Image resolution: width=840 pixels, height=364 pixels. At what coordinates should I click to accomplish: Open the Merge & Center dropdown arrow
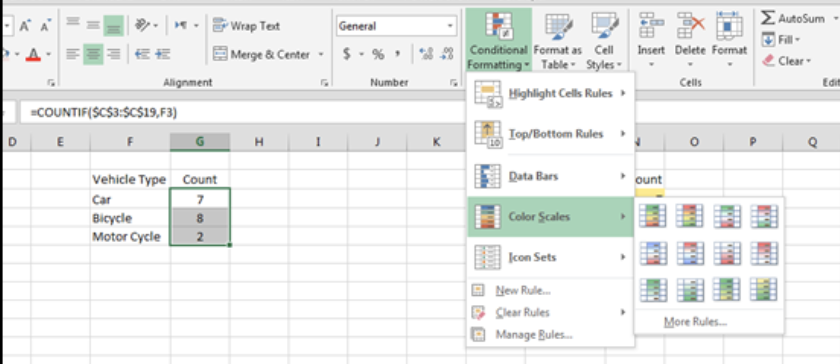click(321, 54)
